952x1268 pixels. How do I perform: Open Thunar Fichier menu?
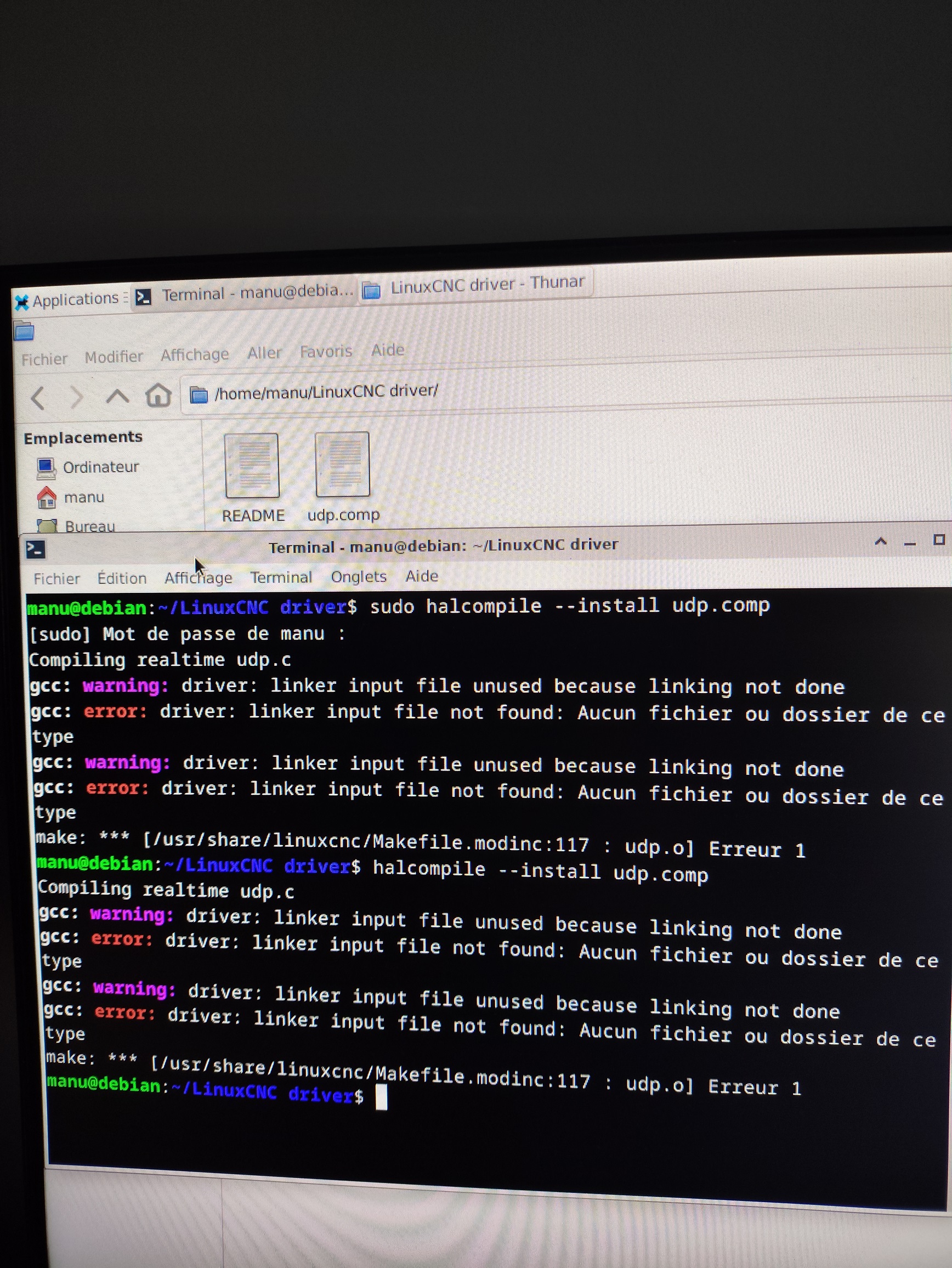coord(44,359)
